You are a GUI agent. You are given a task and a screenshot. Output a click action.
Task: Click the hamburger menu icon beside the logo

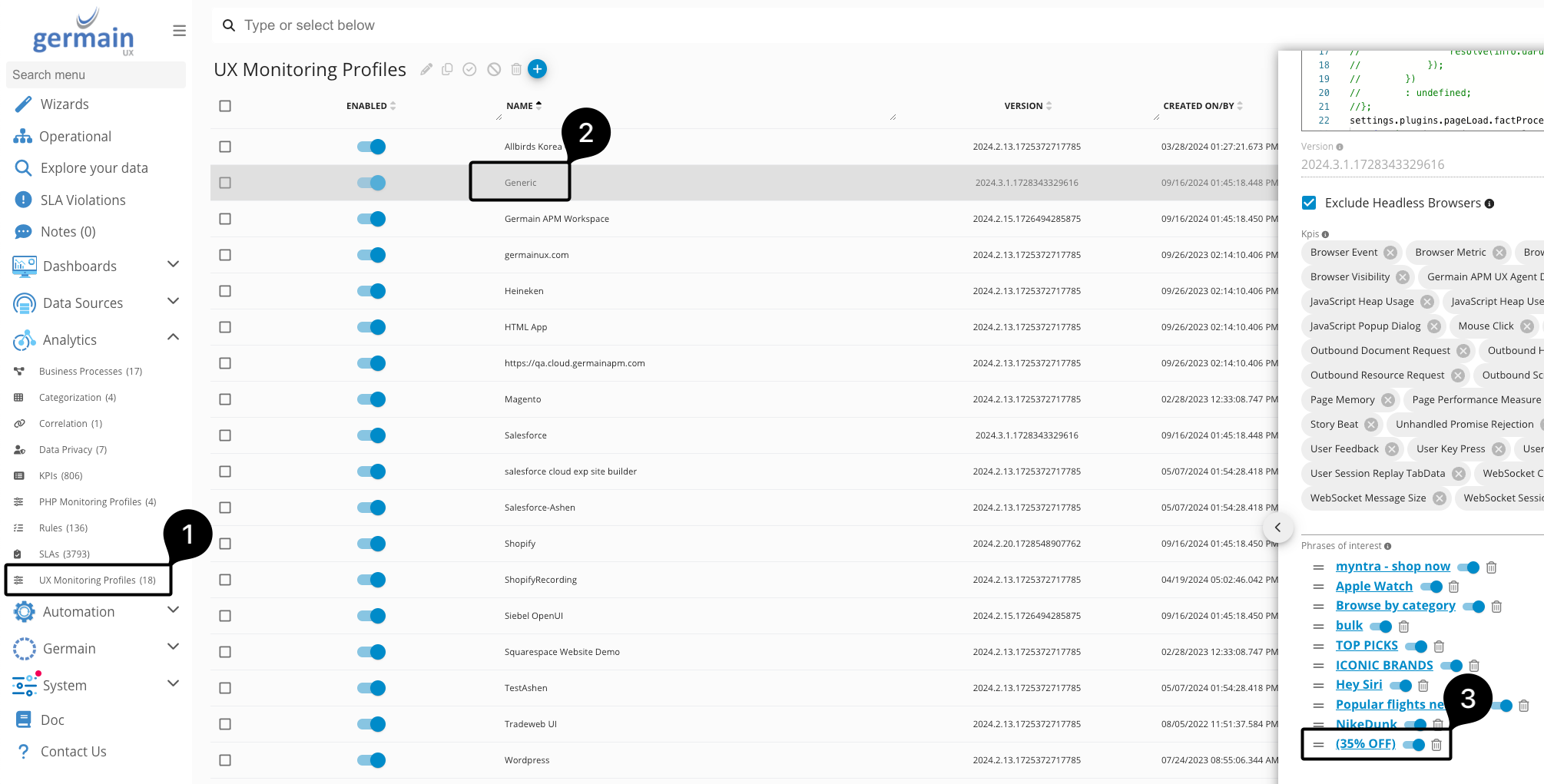pyautogui.click(x=179, y=31)
